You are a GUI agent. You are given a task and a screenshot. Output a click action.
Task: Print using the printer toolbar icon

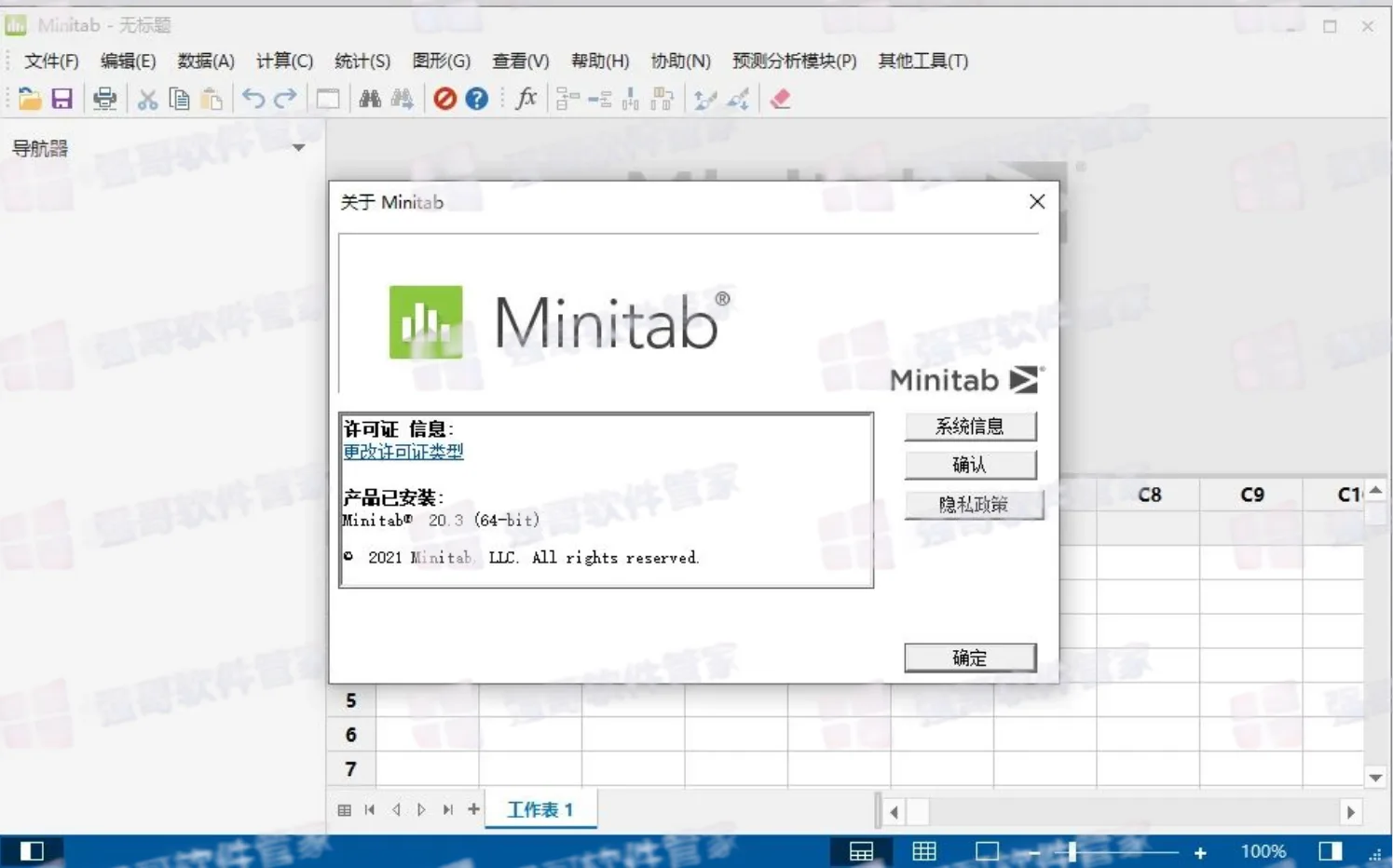pyautogui.click(x=104, y=99)
